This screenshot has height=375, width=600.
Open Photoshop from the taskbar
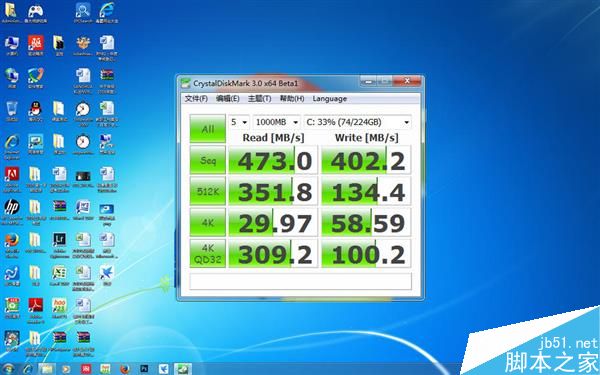(x=144, y=369)
